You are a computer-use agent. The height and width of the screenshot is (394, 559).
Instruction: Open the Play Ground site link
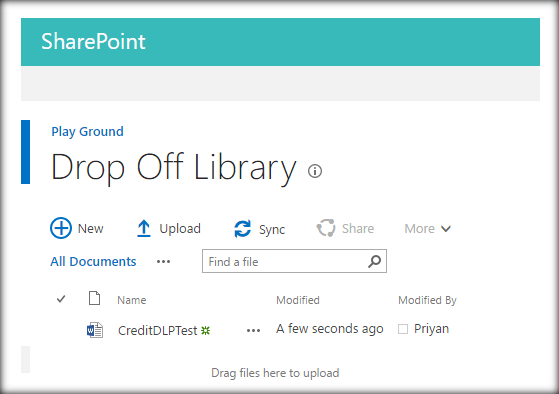coord(87,132)
